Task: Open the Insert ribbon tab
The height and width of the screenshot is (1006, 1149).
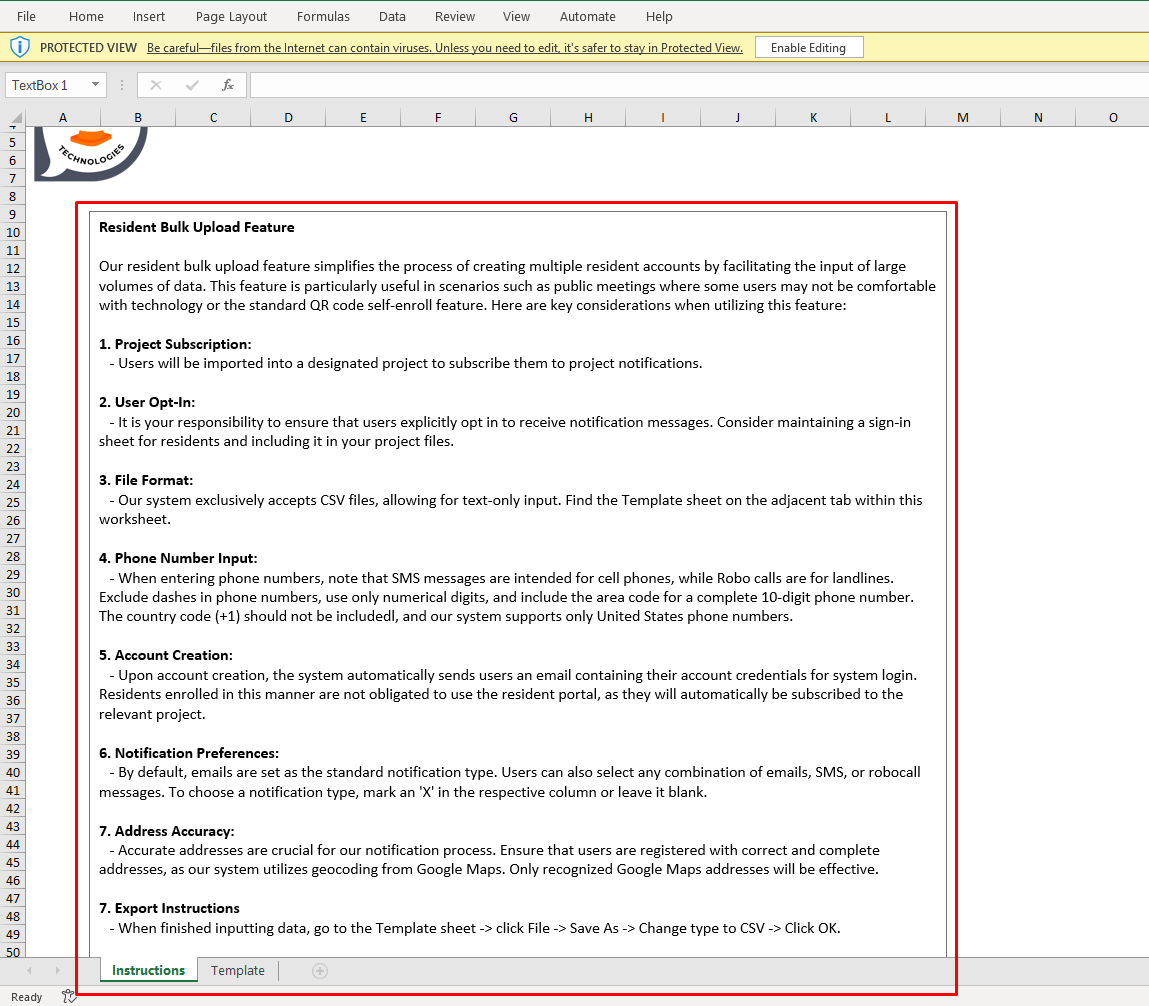Action: (149, 16)
